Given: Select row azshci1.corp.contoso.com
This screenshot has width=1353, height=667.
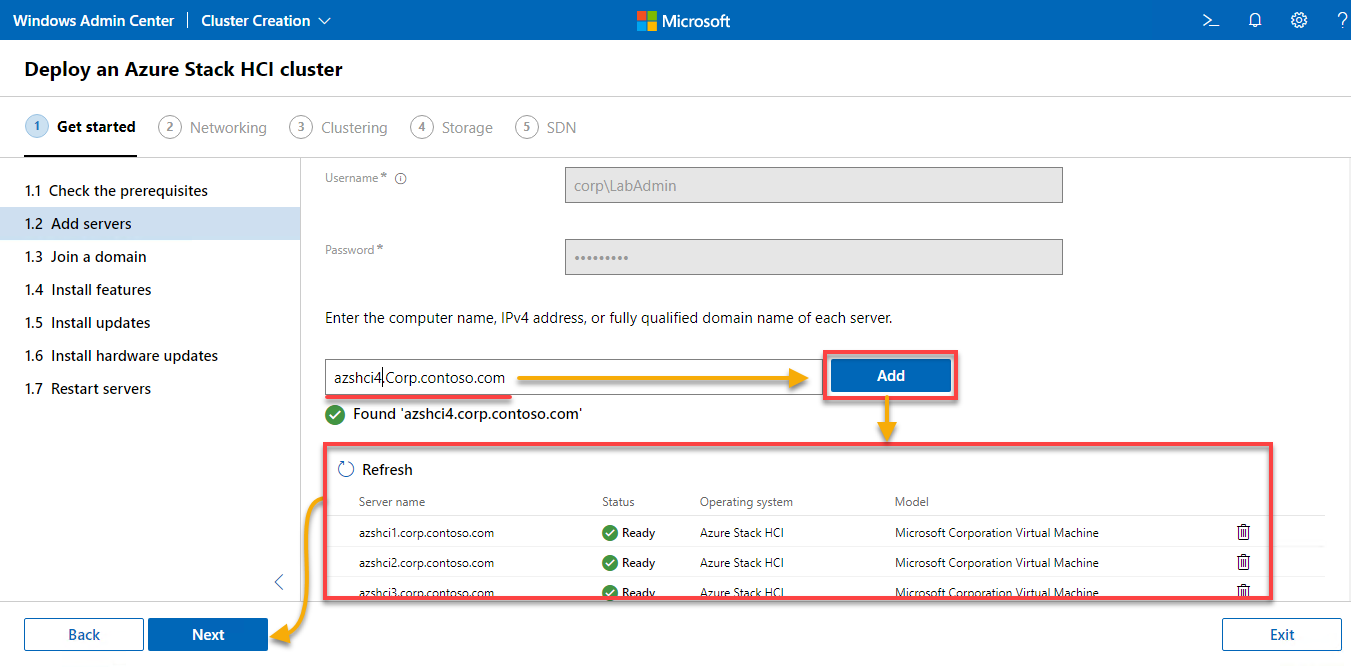Looking at the screenshot, I should point(825,532).
